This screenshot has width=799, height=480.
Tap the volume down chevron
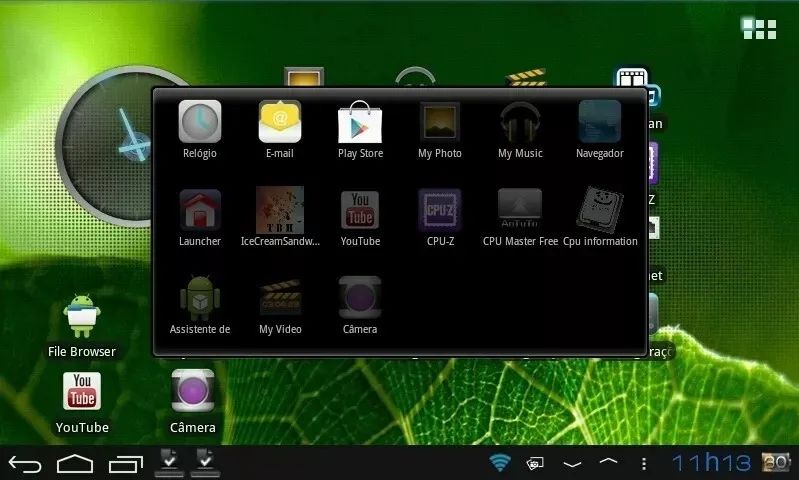pos(572,464)
